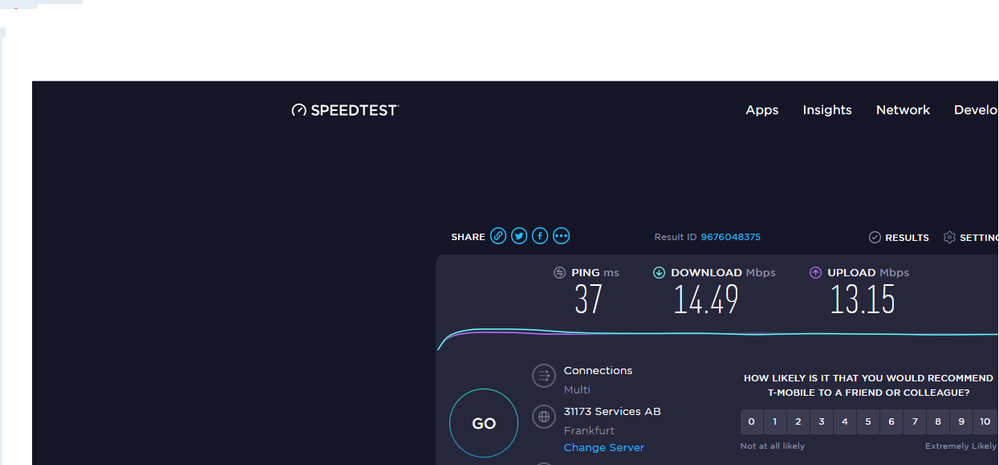Click the Settings gear icon

point(949,238)
